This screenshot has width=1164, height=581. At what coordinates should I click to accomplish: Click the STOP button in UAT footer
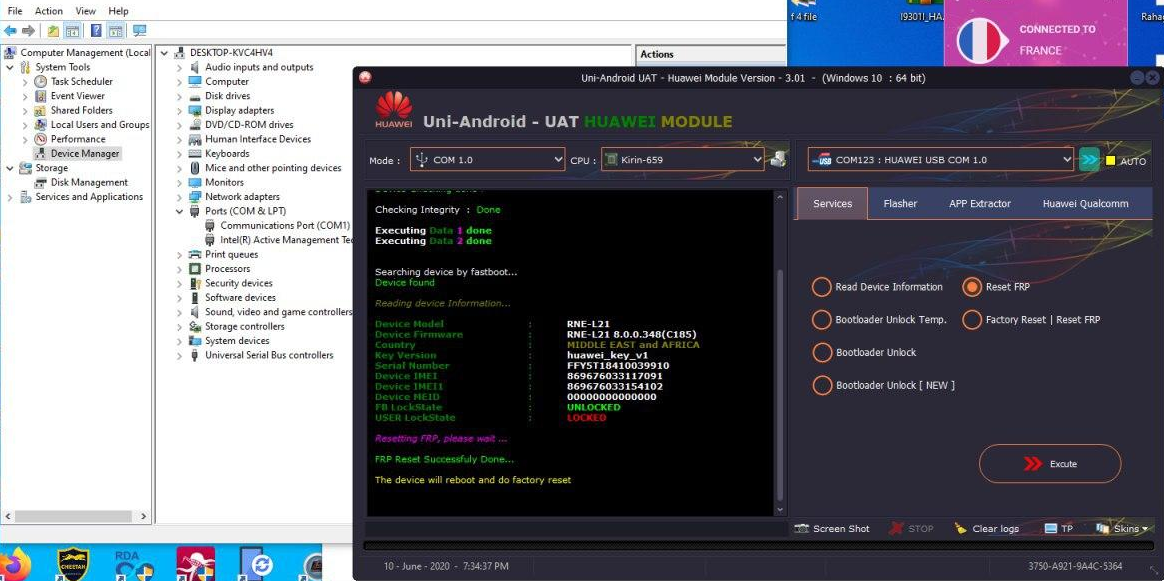[912, 528]
